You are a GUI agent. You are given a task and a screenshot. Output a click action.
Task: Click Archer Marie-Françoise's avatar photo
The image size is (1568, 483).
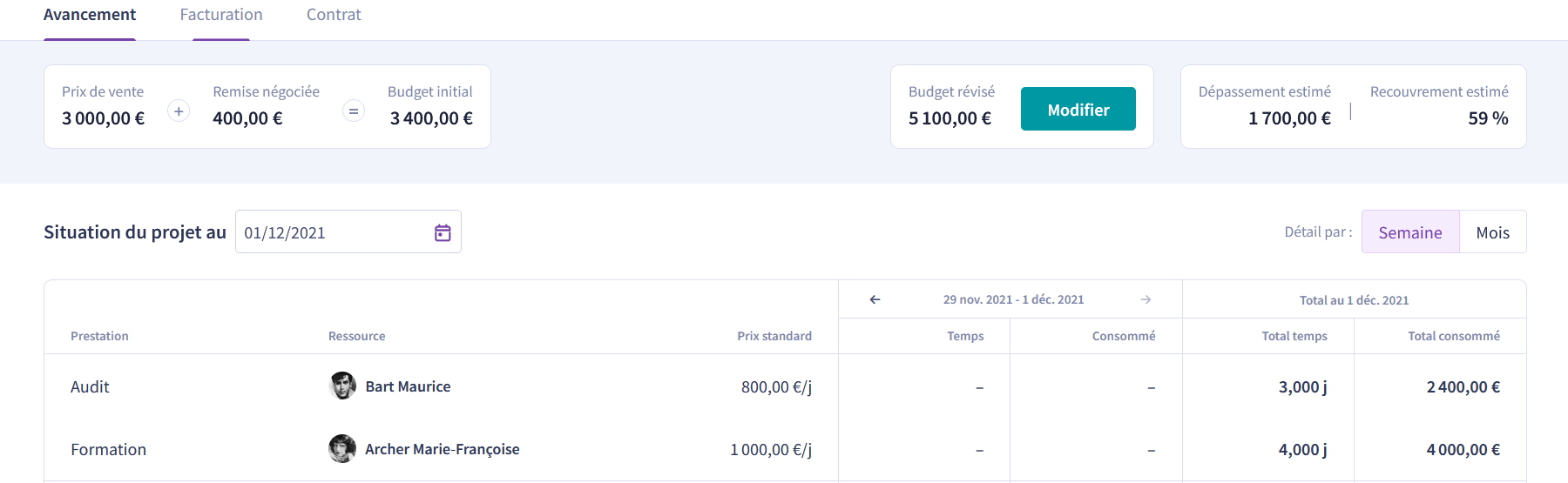point(342,448)
